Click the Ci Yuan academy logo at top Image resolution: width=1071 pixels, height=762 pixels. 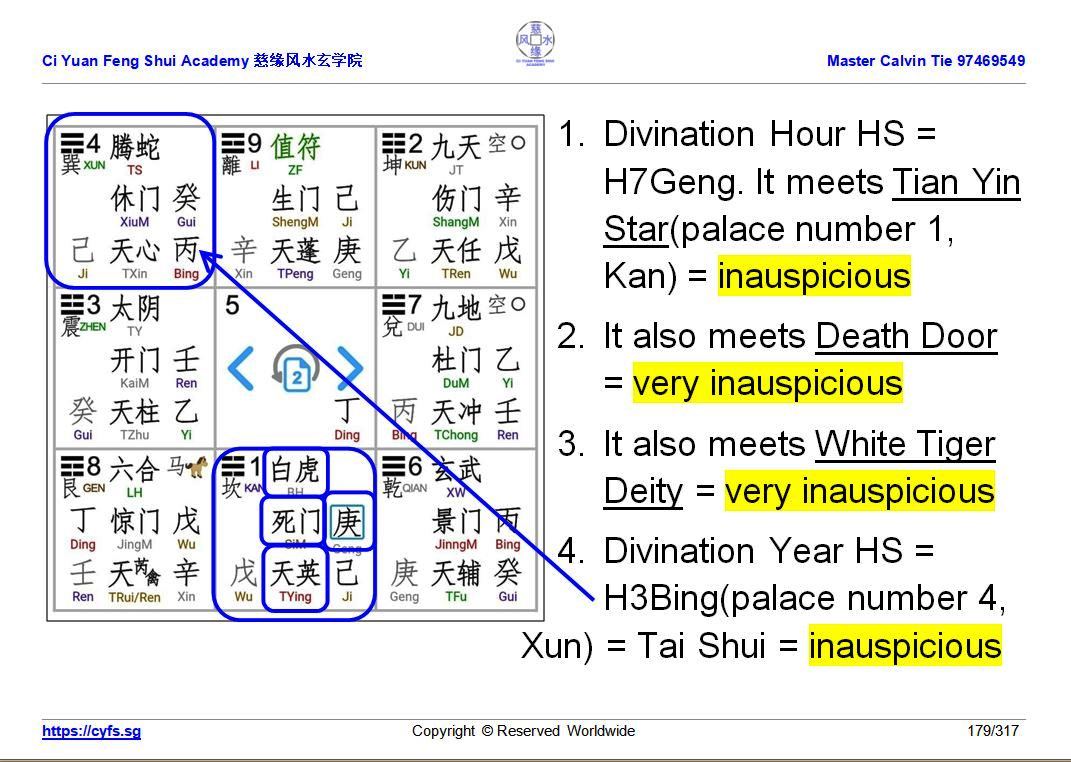click(x=535, y=44)
